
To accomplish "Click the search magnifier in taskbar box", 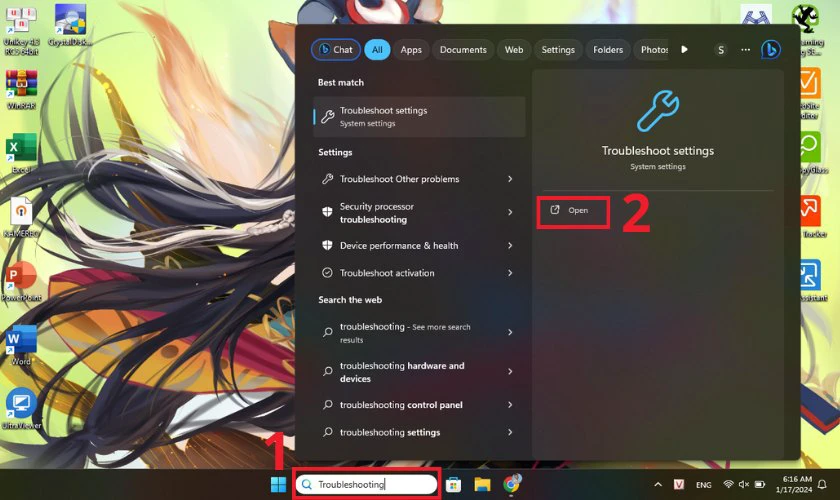I will pos(307,484).
